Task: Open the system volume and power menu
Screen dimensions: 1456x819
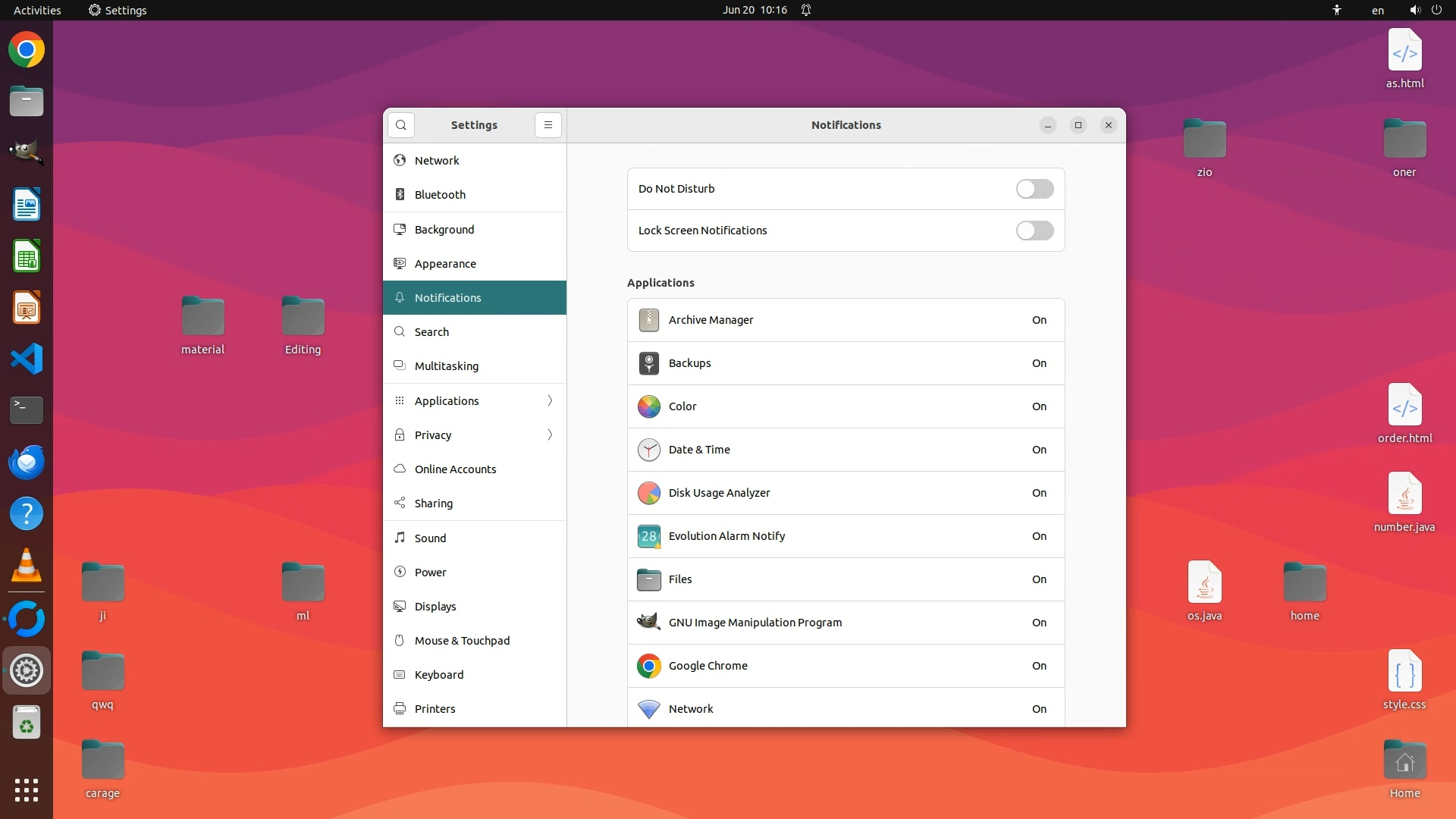Action: coord(1425,10)
